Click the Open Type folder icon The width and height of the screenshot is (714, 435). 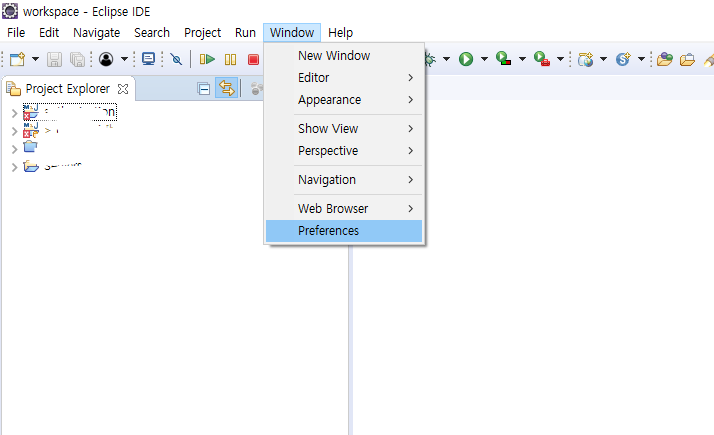pos(665,59)
